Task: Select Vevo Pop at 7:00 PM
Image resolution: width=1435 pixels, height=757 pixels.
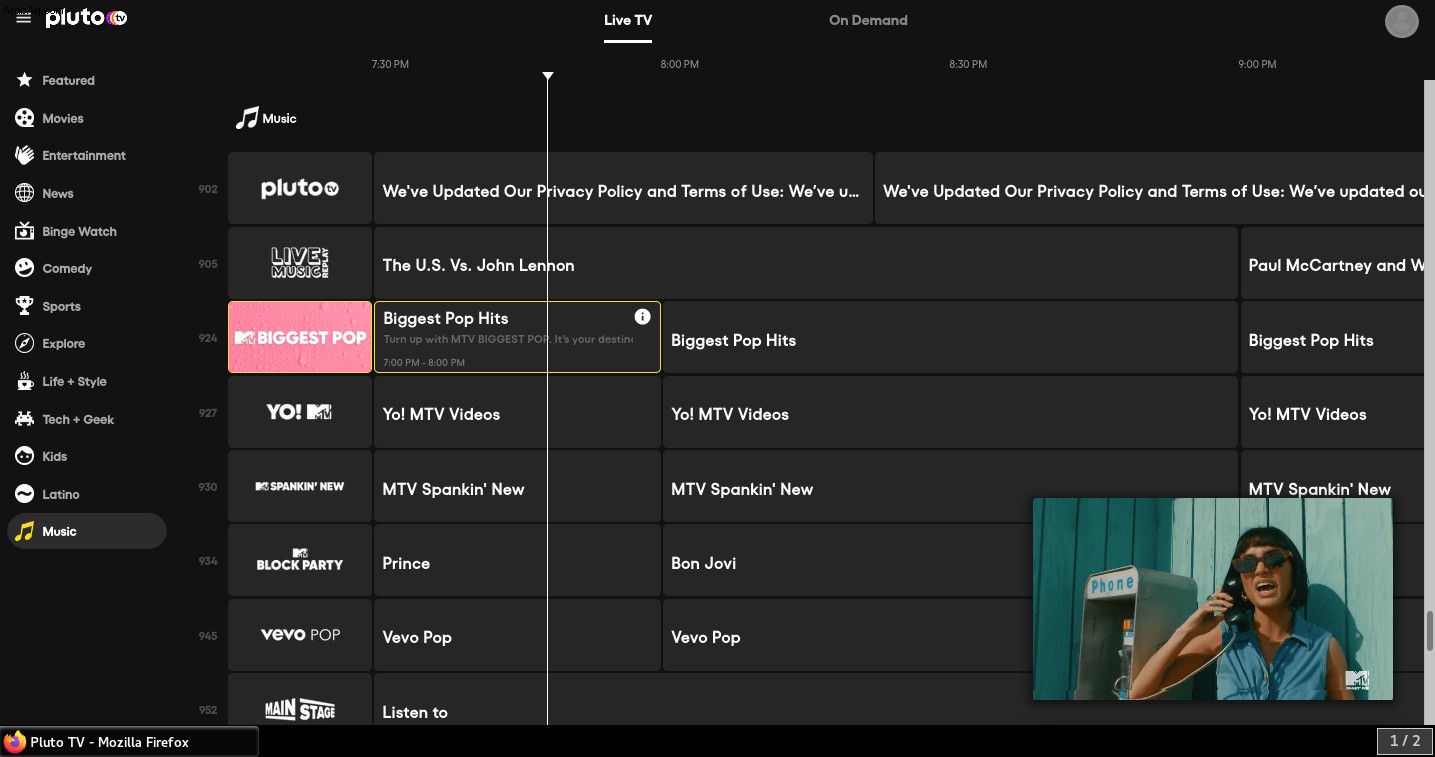Action: 517,635
